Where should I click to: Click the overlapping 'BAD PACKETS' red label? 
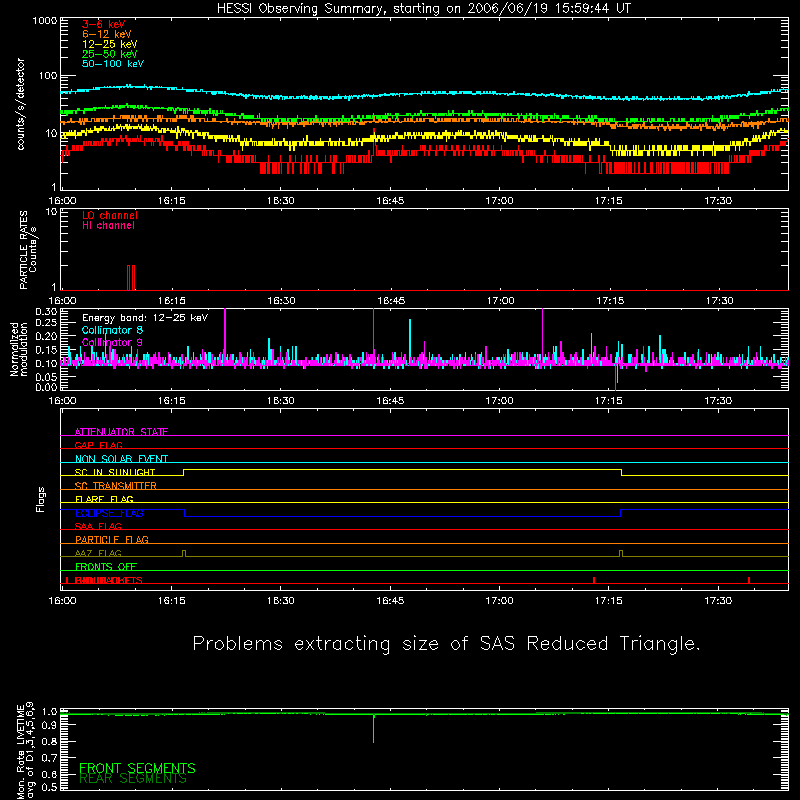[108, 580]
